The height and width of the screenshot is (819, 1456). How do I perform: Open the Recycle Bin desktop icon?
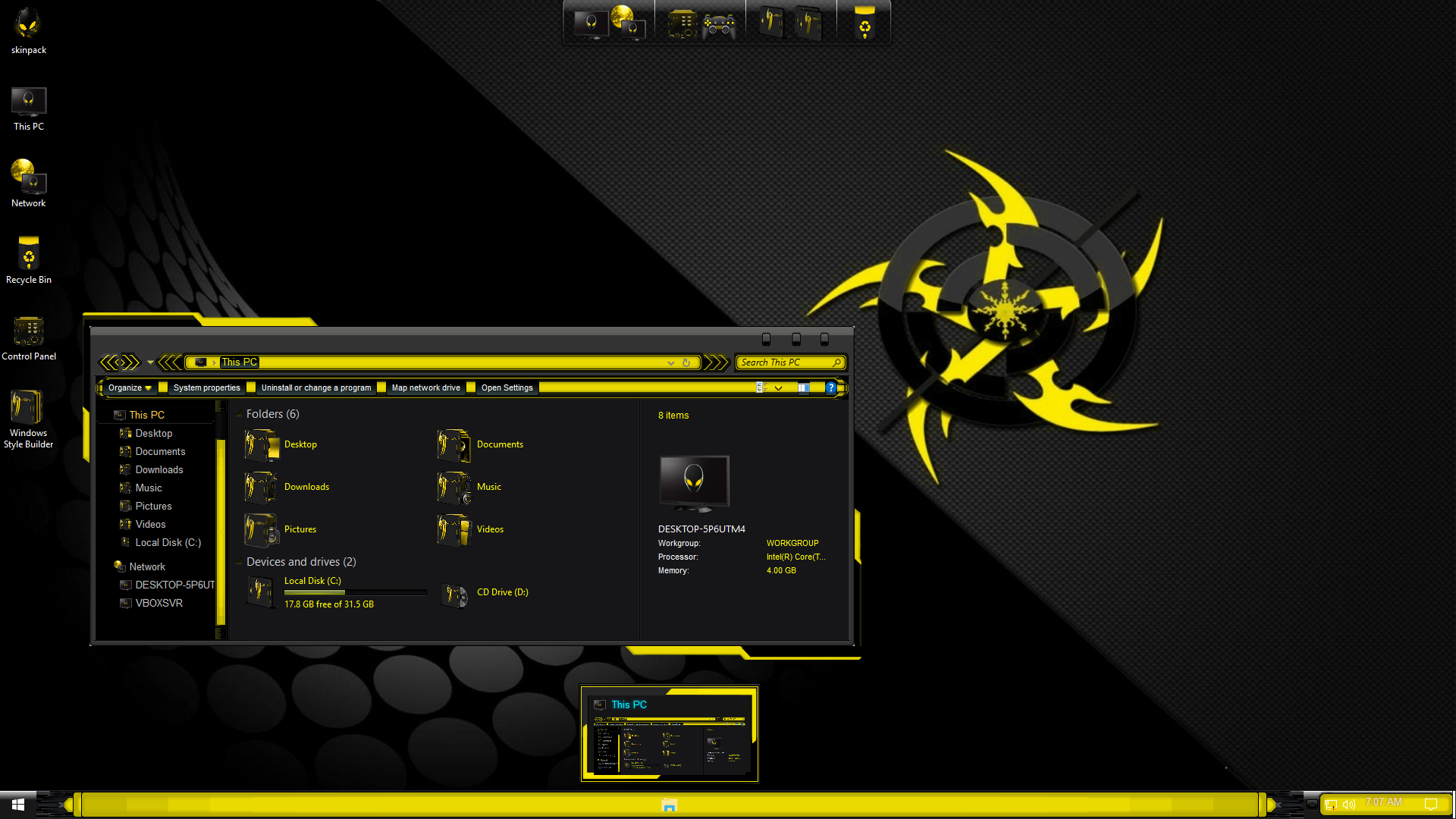[29, 255]
